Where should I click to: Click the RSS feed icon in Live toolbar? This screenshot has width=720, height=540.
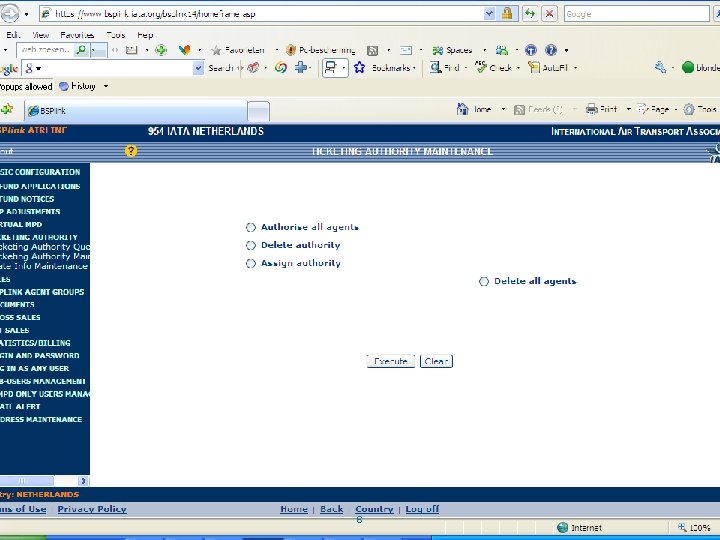(372, 50)
